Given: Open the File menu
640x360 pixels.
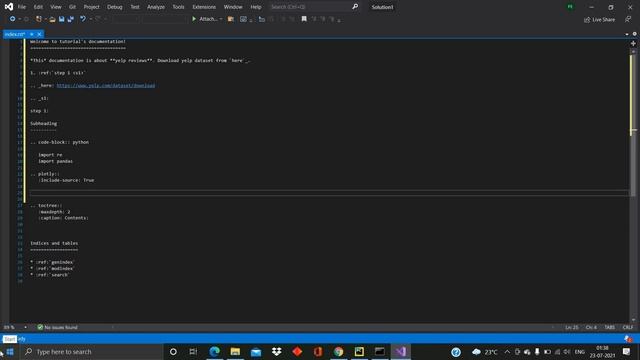Looking at the screenshot, I should click(22, 7).
